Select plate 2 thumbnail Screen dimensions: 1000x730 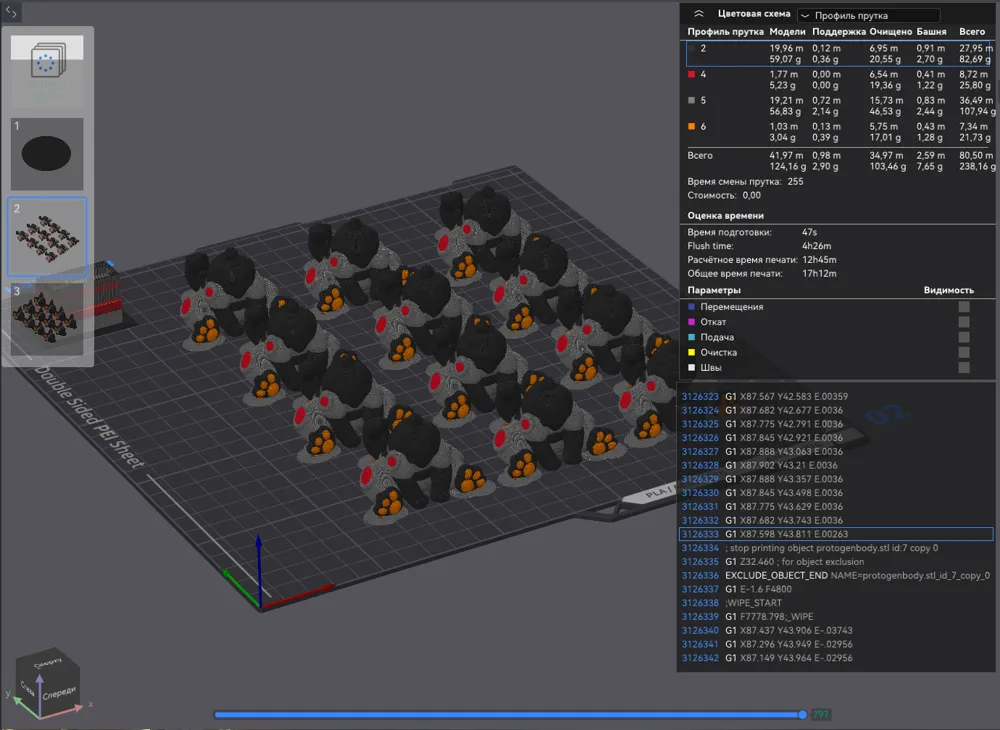tap(47, 236)
